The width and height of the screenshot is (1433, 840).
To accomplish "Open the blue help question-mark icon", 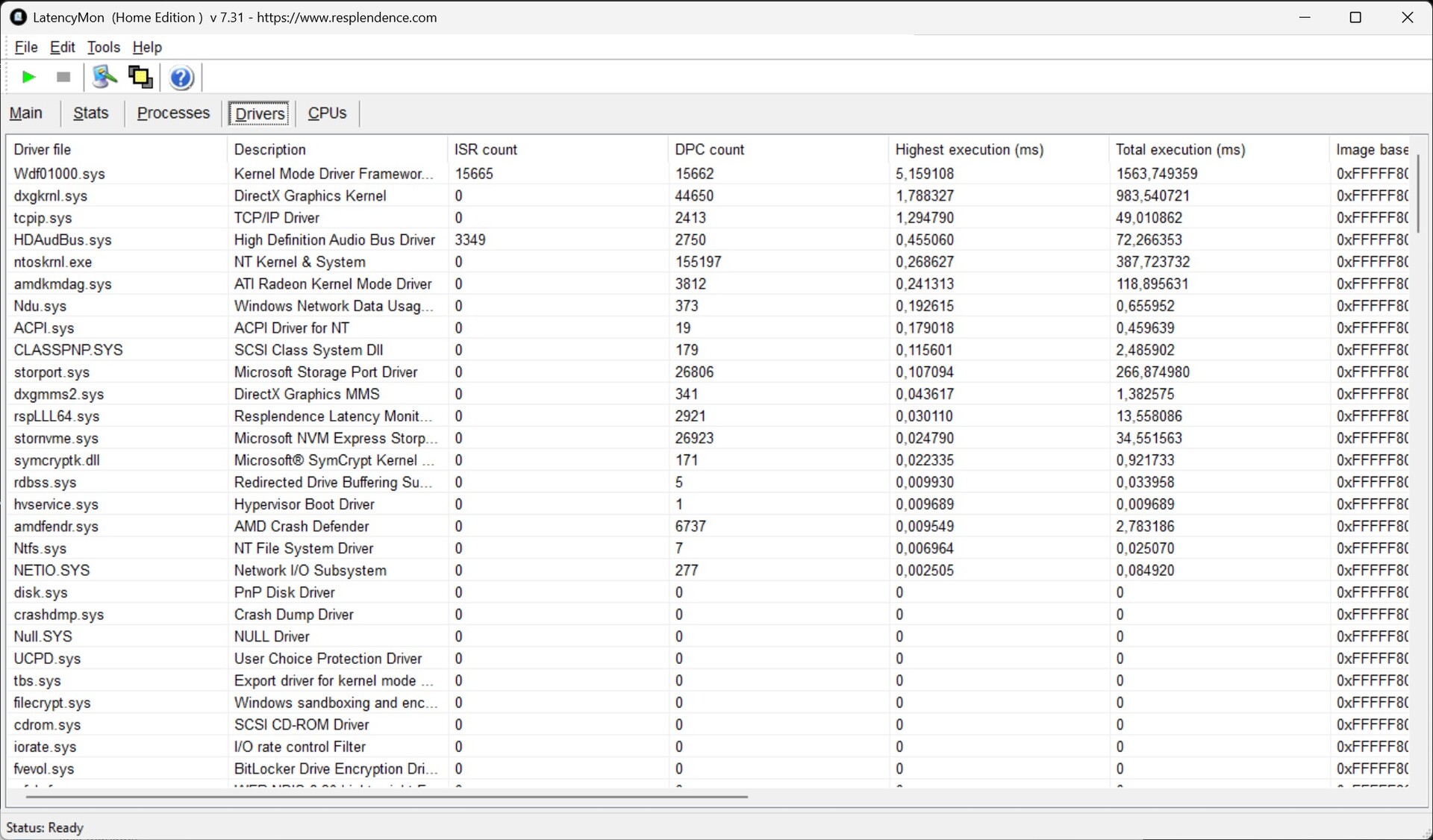I will click(181, 78).
